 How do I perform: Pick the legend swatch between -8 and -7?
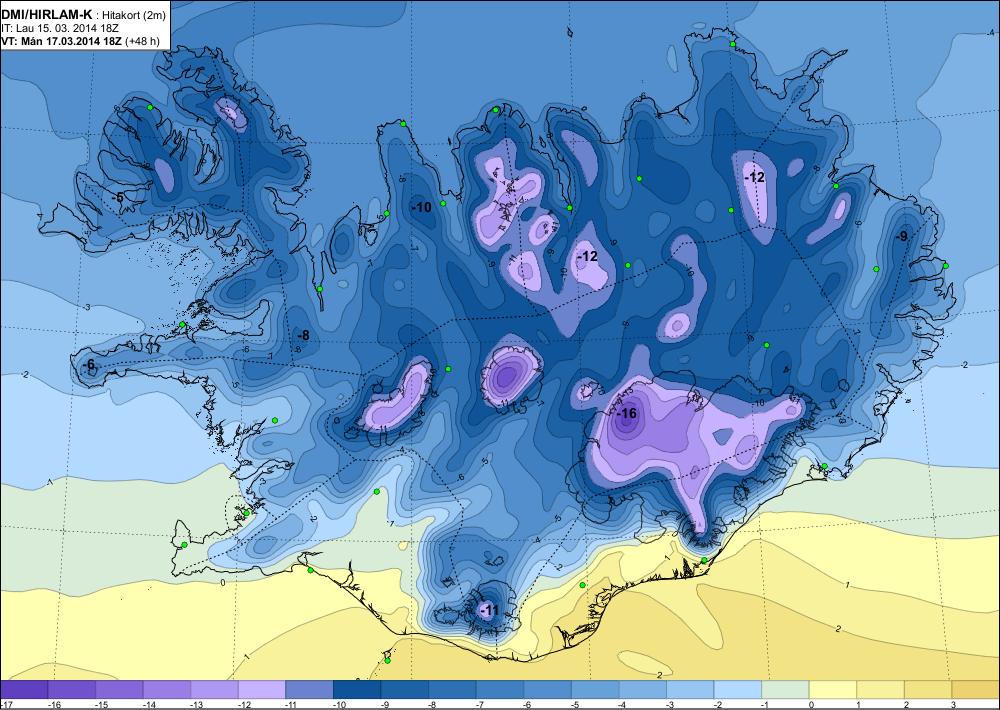tap(452, 690)
